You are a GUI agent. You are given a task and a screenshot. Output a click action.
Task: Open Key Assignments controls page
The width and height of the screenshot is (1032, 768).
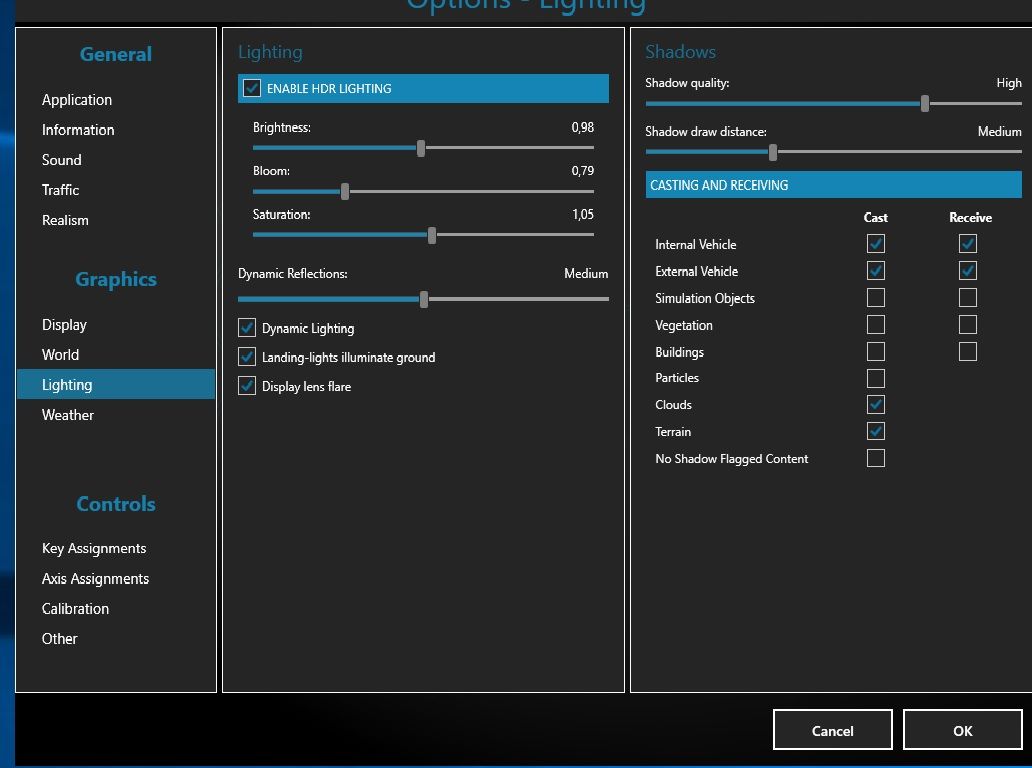coord(94,549)
